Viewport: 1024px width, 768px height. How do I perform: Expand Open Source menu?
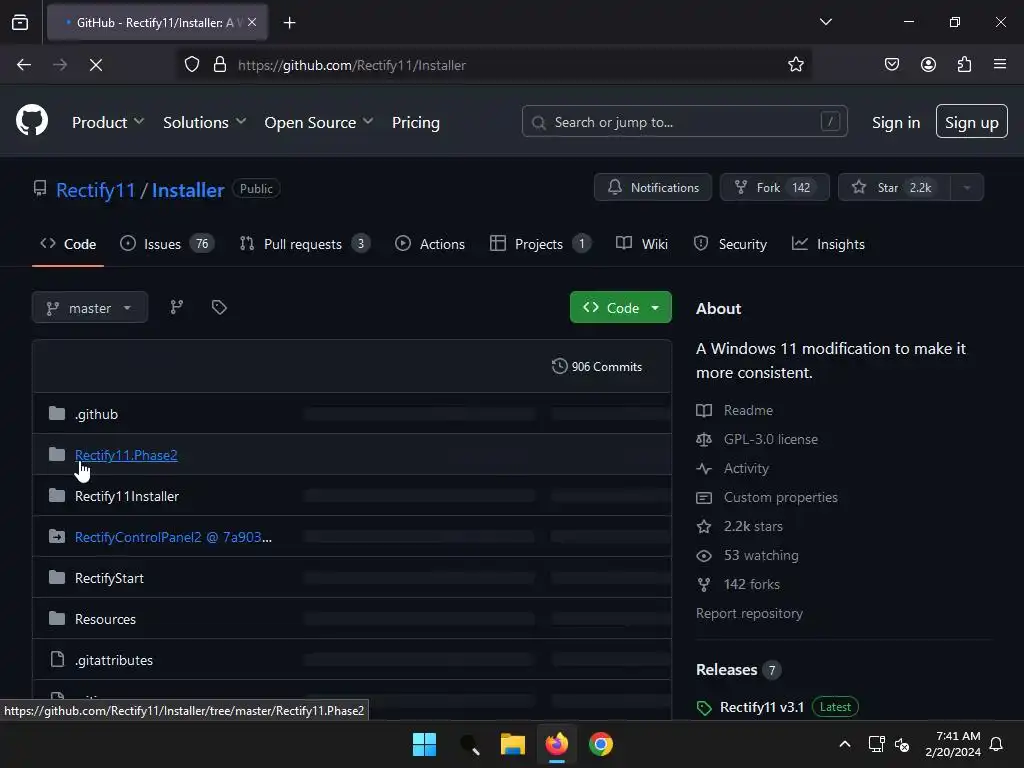[x=319, y=122]
